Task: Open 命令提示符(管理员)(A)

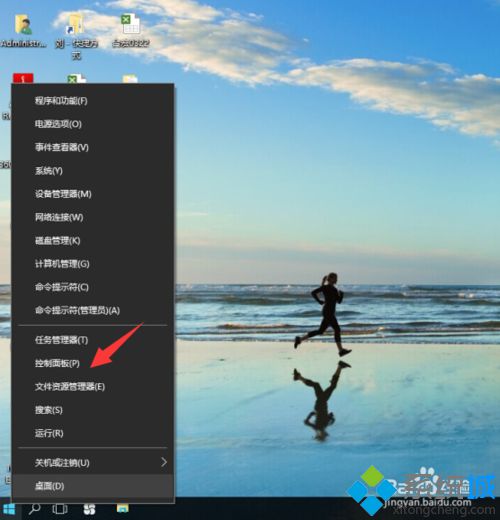Action: coord(93,311)
